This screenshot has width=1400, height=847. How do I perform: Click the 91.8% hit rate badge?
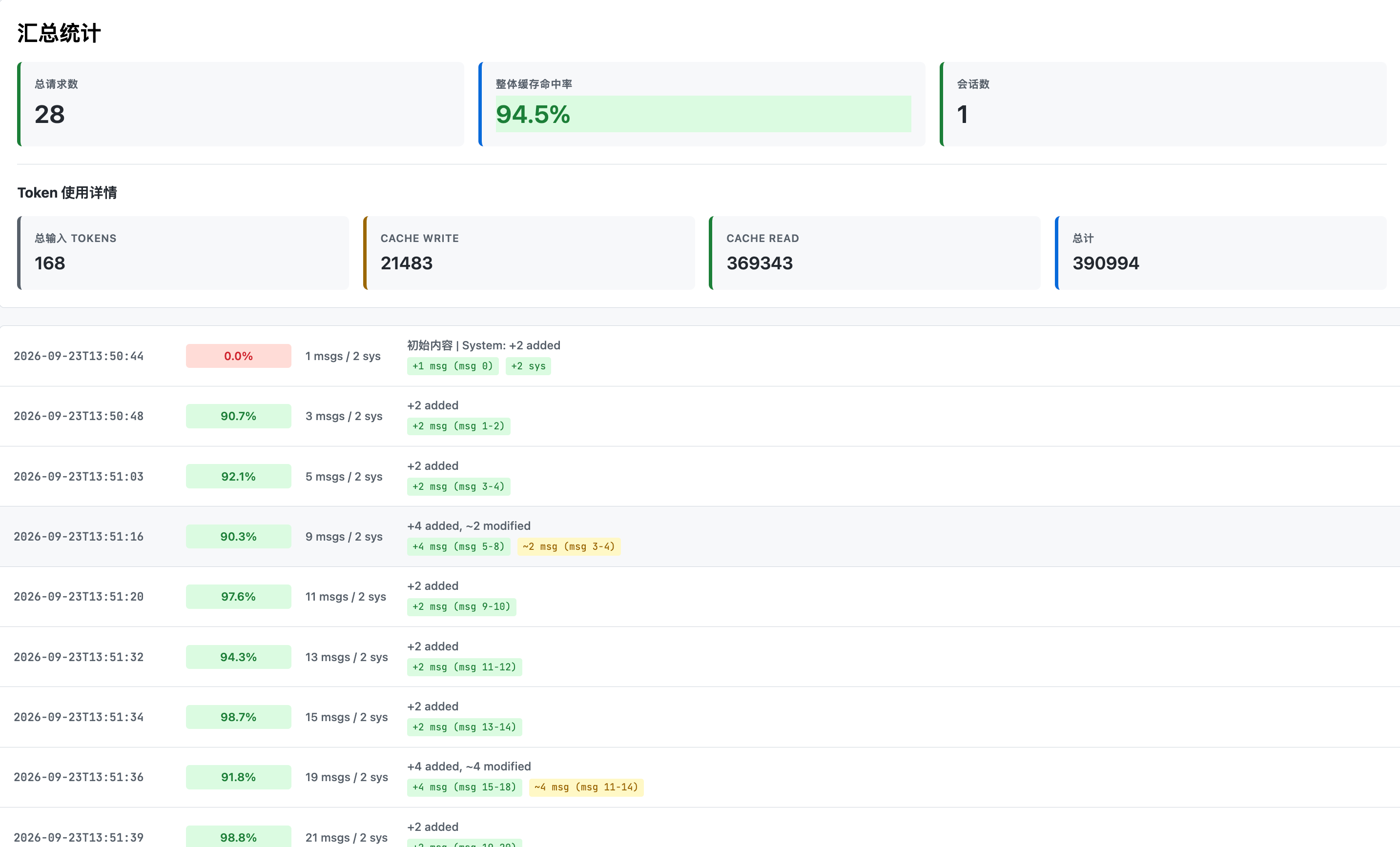(238, 777)
